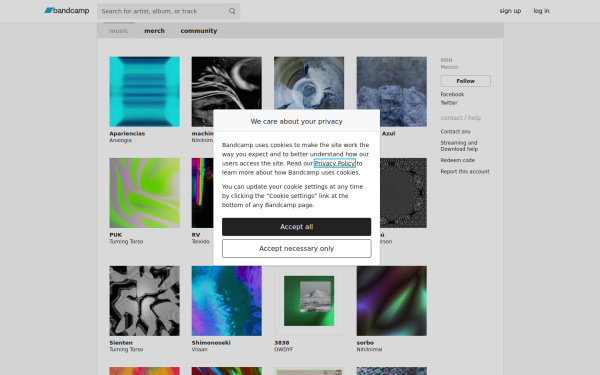
Task: Click the search magnifier icon
Action: tap(232, 11)
